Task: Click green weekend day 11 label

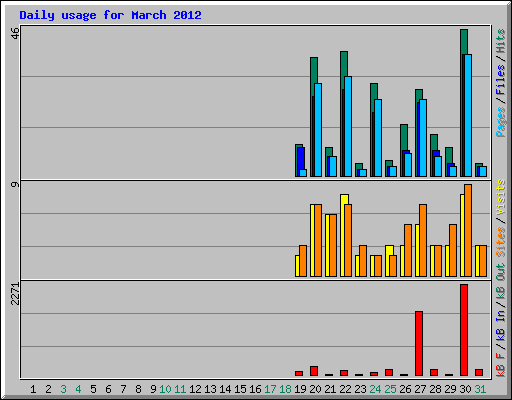Action: point(180,389)
